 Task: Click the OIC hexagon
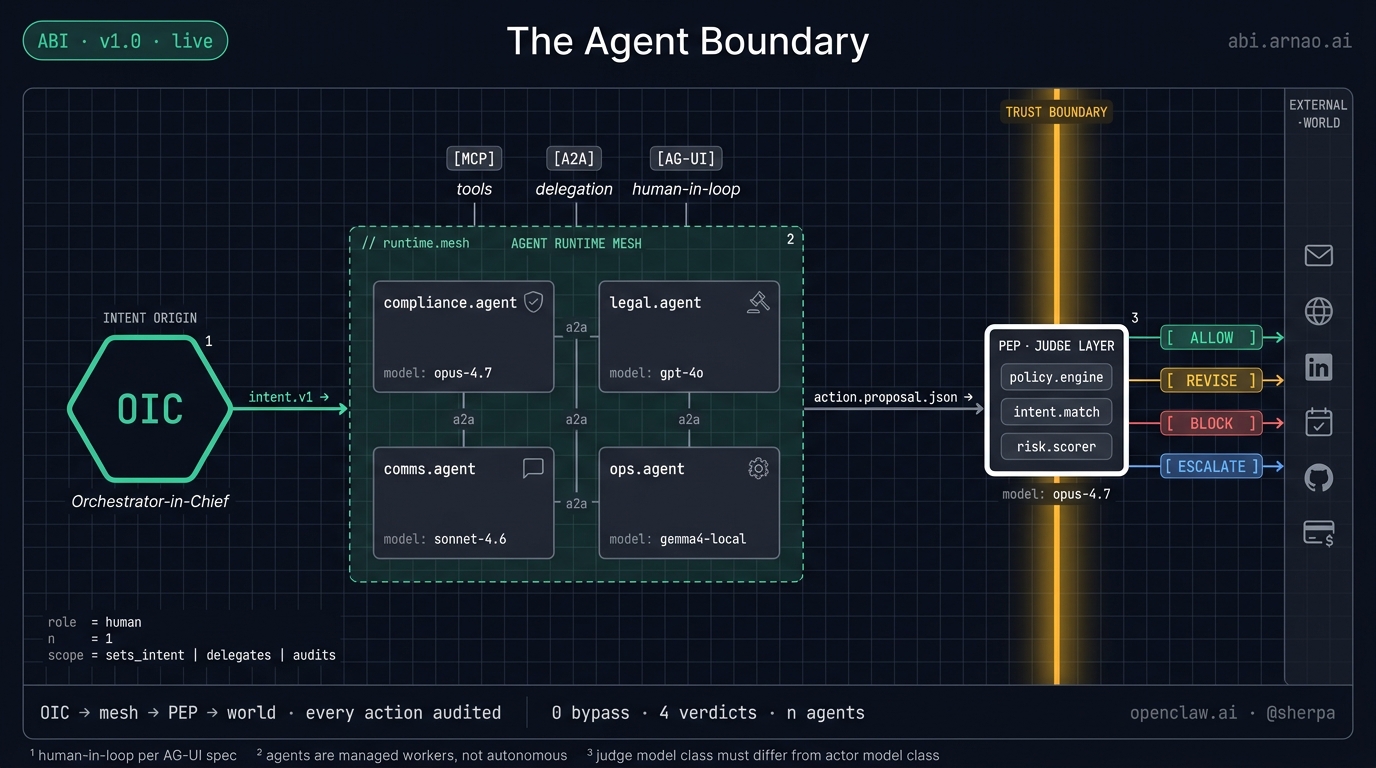point(150,409)
